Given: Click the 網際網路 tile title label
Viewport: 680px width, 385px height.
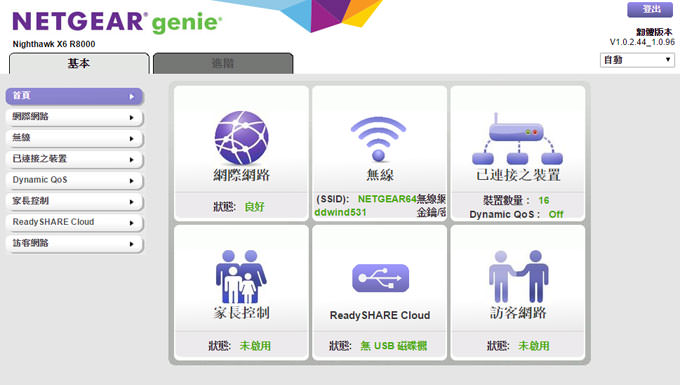Looking at the screenshot, I should (x=242, y=175).
